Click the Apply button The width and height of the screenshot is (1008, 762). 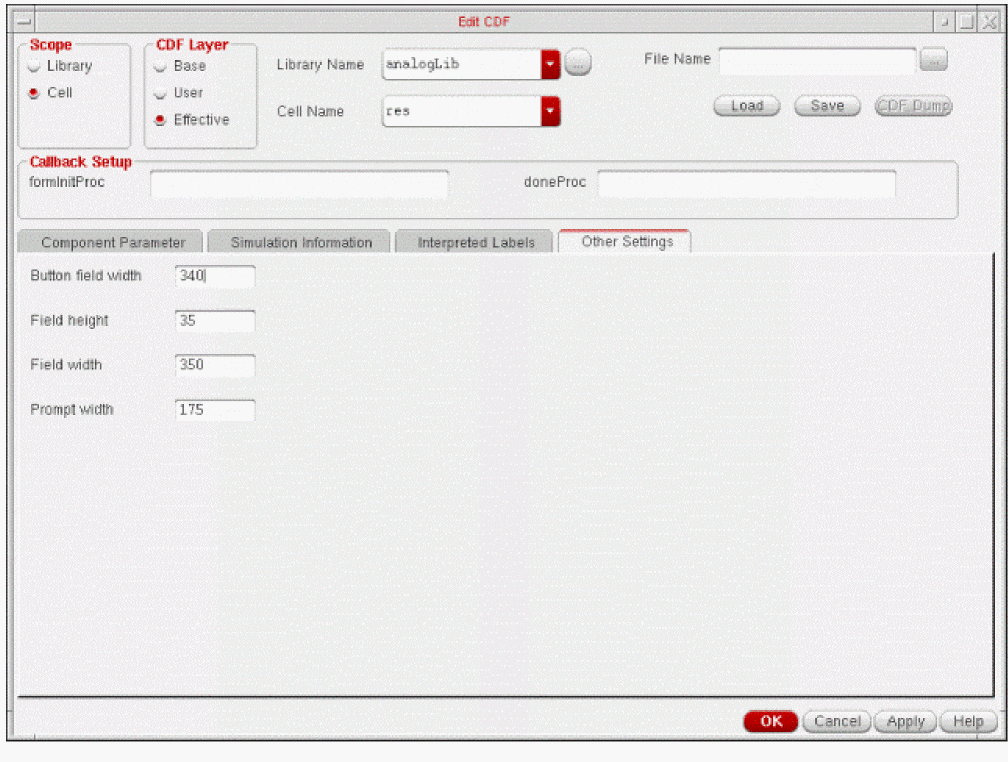click(906, 721)
